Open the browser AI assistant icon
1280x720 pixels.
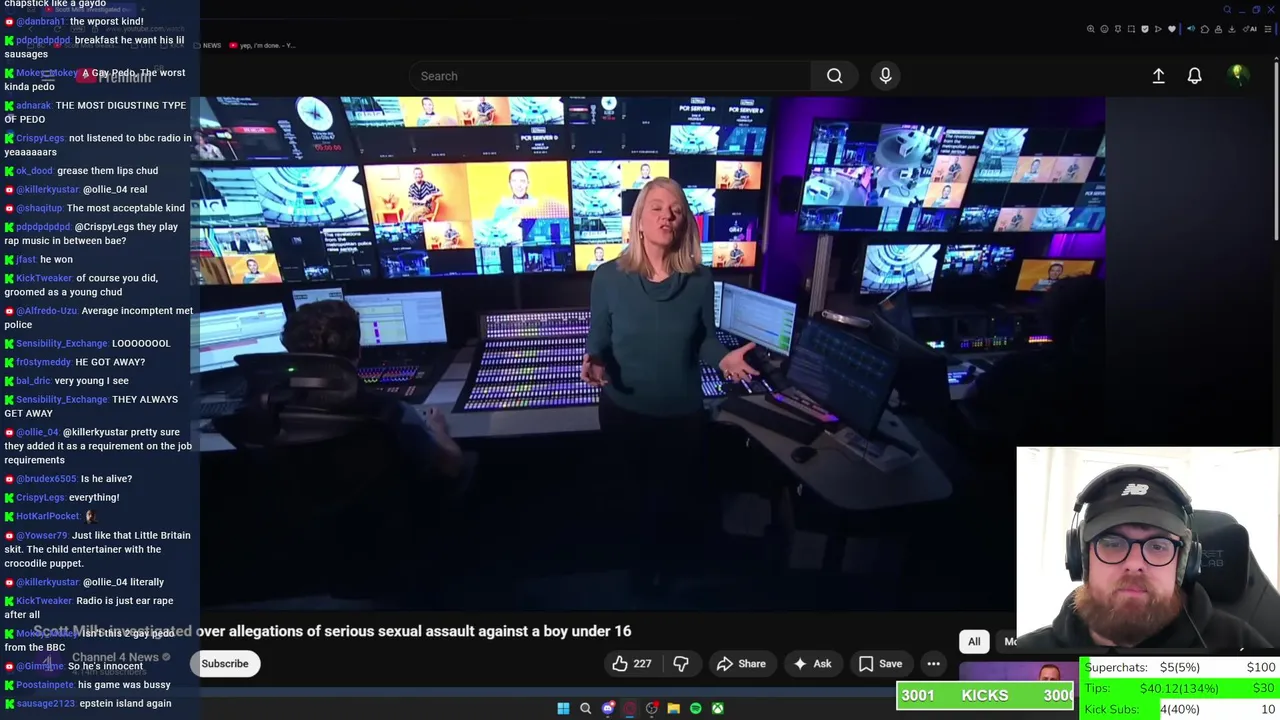[x=1249, y=29]
